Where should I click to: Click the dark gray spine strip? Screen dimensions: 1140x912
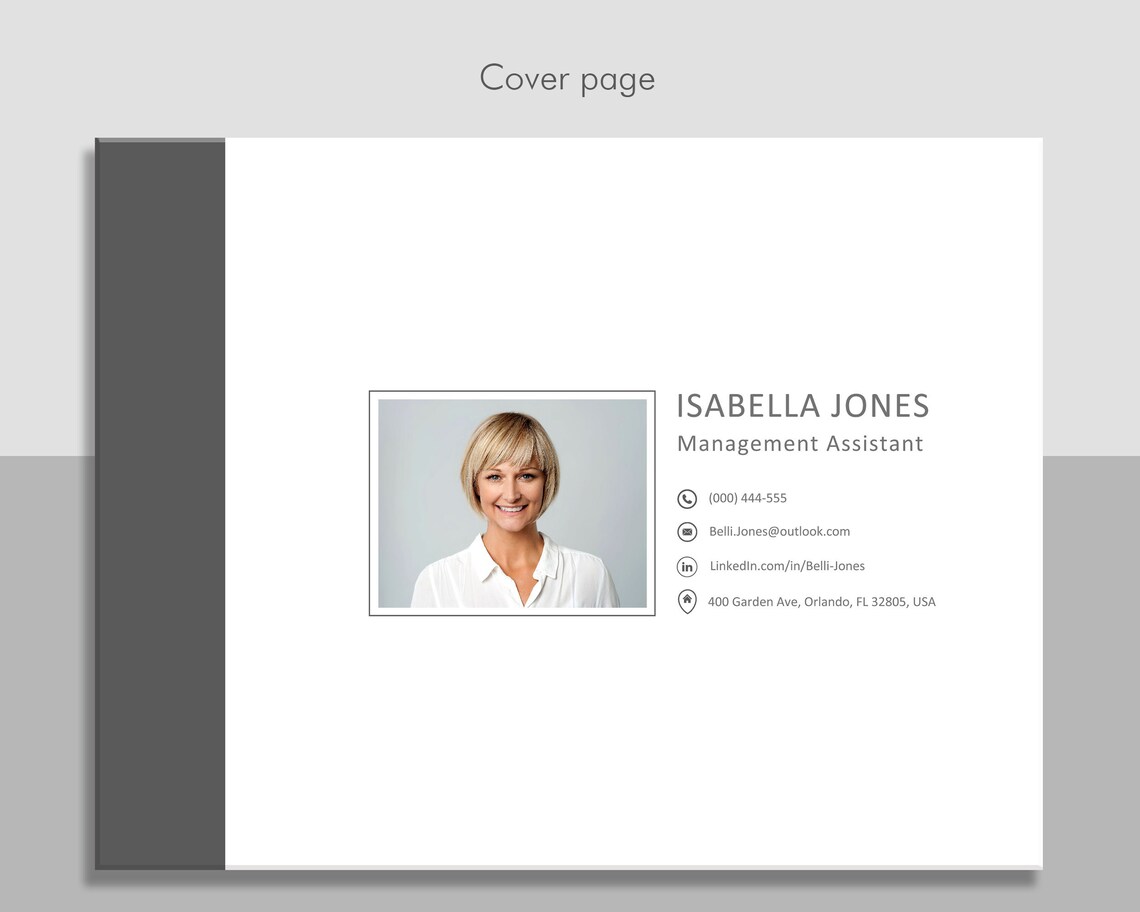pyautogui.click(x=160, y=500)
